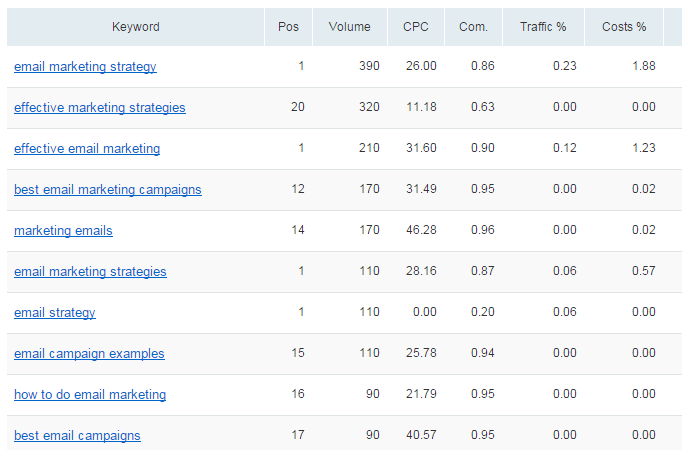Screen dimensions: 682x450
Task: Open the 'email marketing strategies' link
Action: click(x=90, y=271)
